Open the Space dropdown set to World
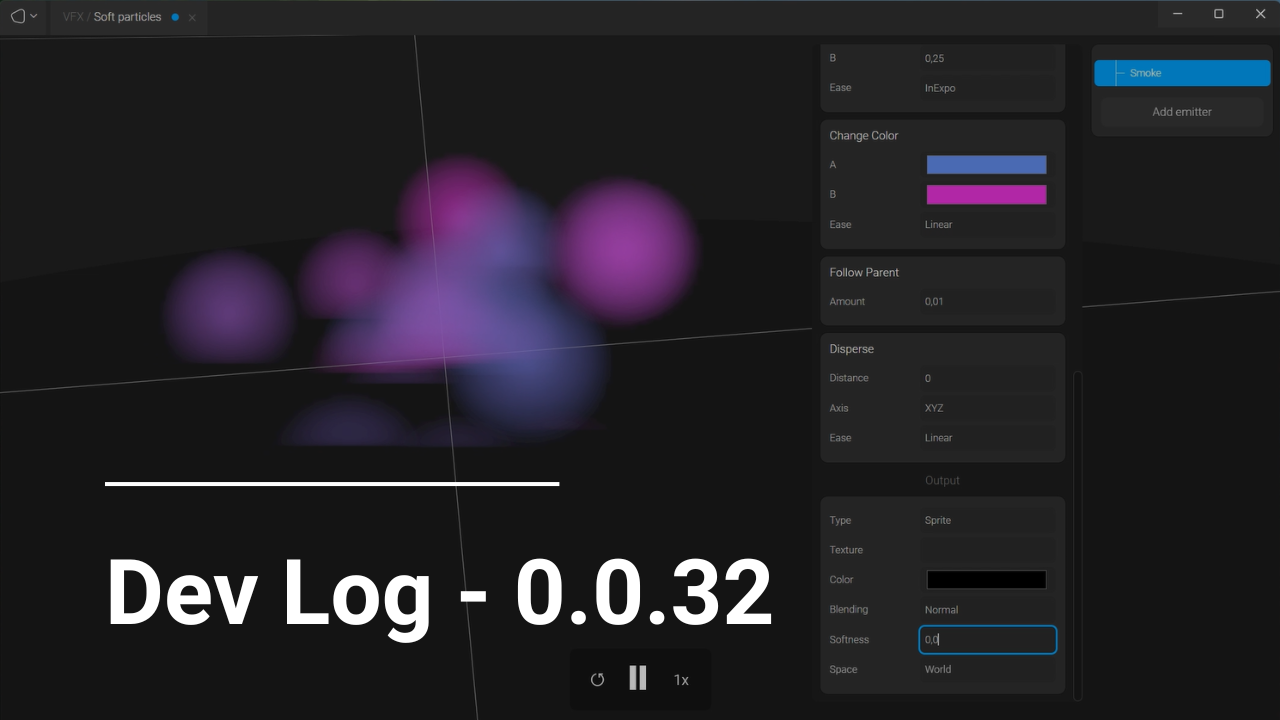 (988, 669)
